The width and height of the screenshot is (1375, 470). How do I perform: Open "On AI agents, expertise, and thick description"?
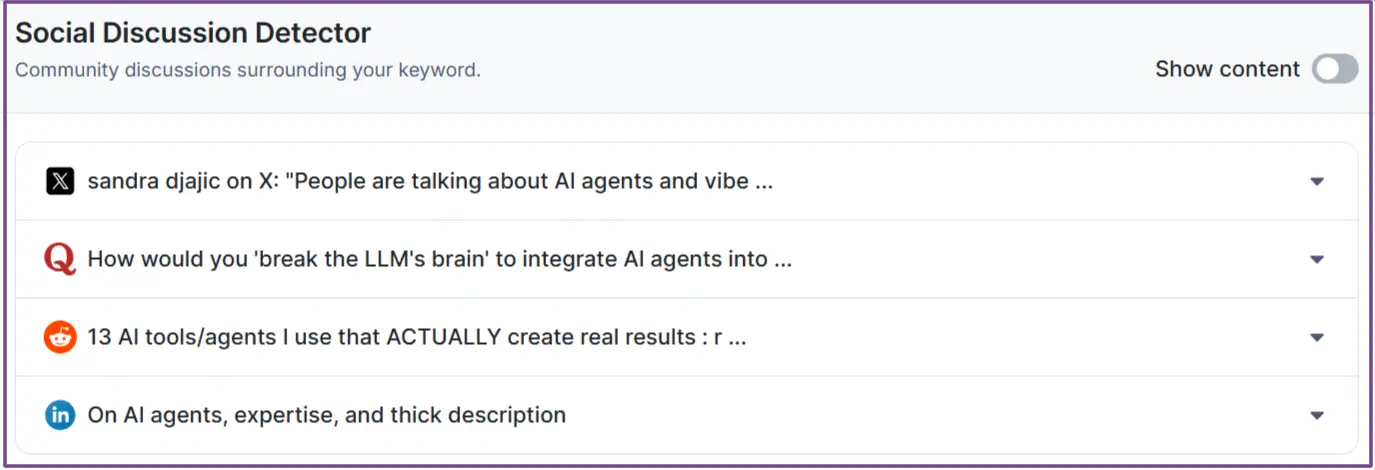tap(326, 415)
